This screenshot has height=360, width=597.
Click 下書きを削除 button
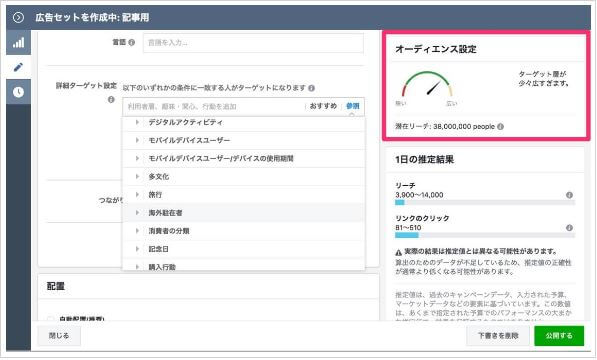498,336
